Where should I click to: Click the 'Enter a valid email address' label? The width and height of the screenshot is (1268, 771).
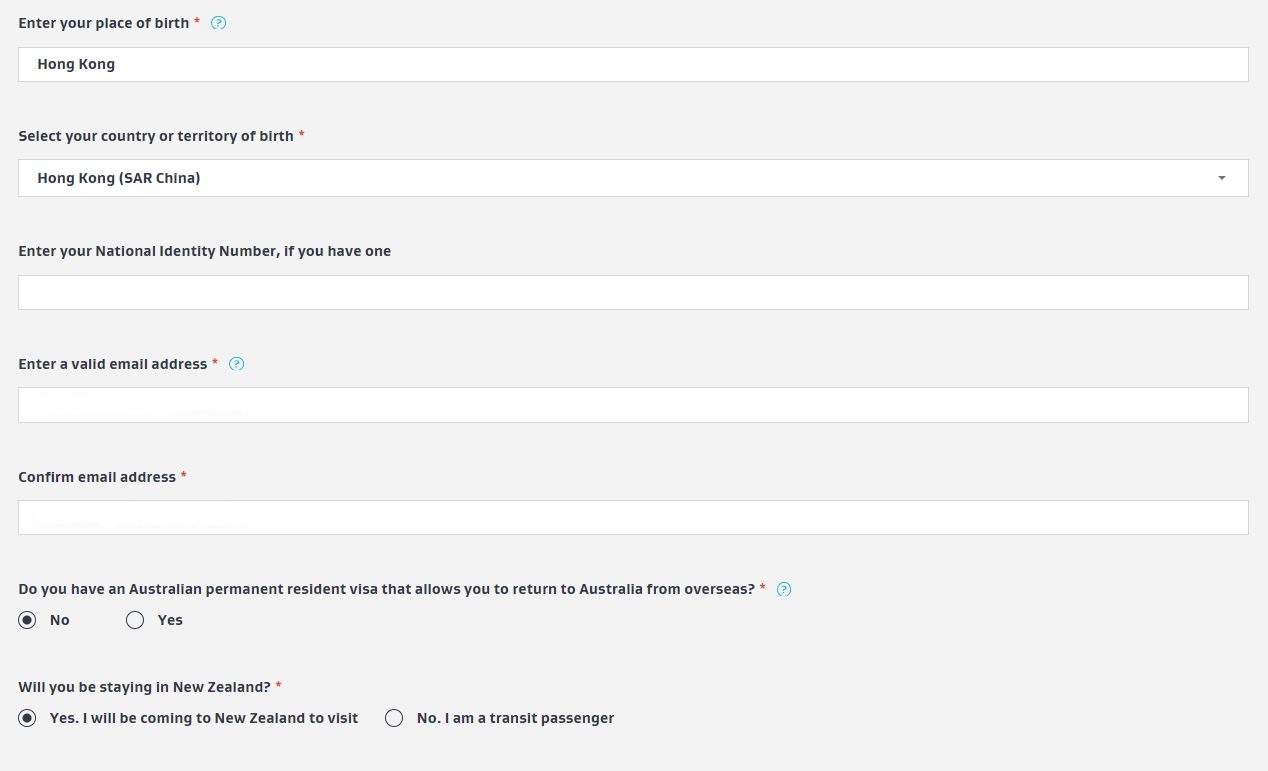point(112,364)
